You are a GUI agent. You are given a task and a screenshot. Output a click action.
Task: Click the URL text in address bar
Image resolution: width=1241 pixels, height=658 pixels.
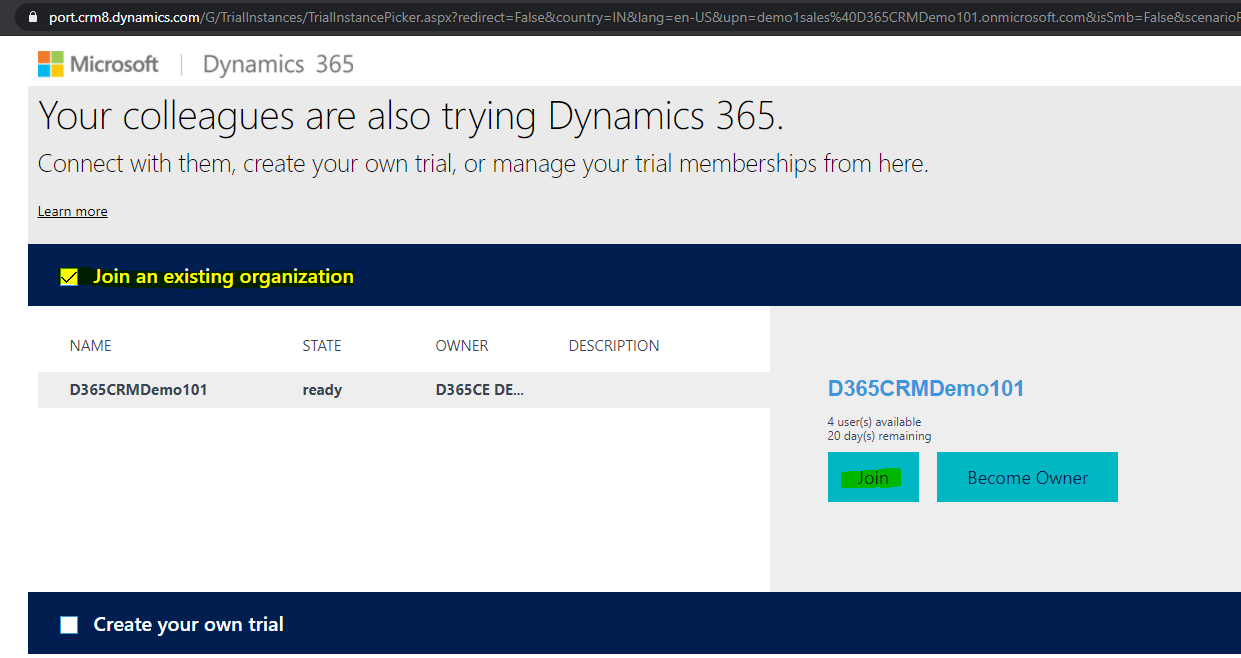pyautogui.click(x=645, y=17)
